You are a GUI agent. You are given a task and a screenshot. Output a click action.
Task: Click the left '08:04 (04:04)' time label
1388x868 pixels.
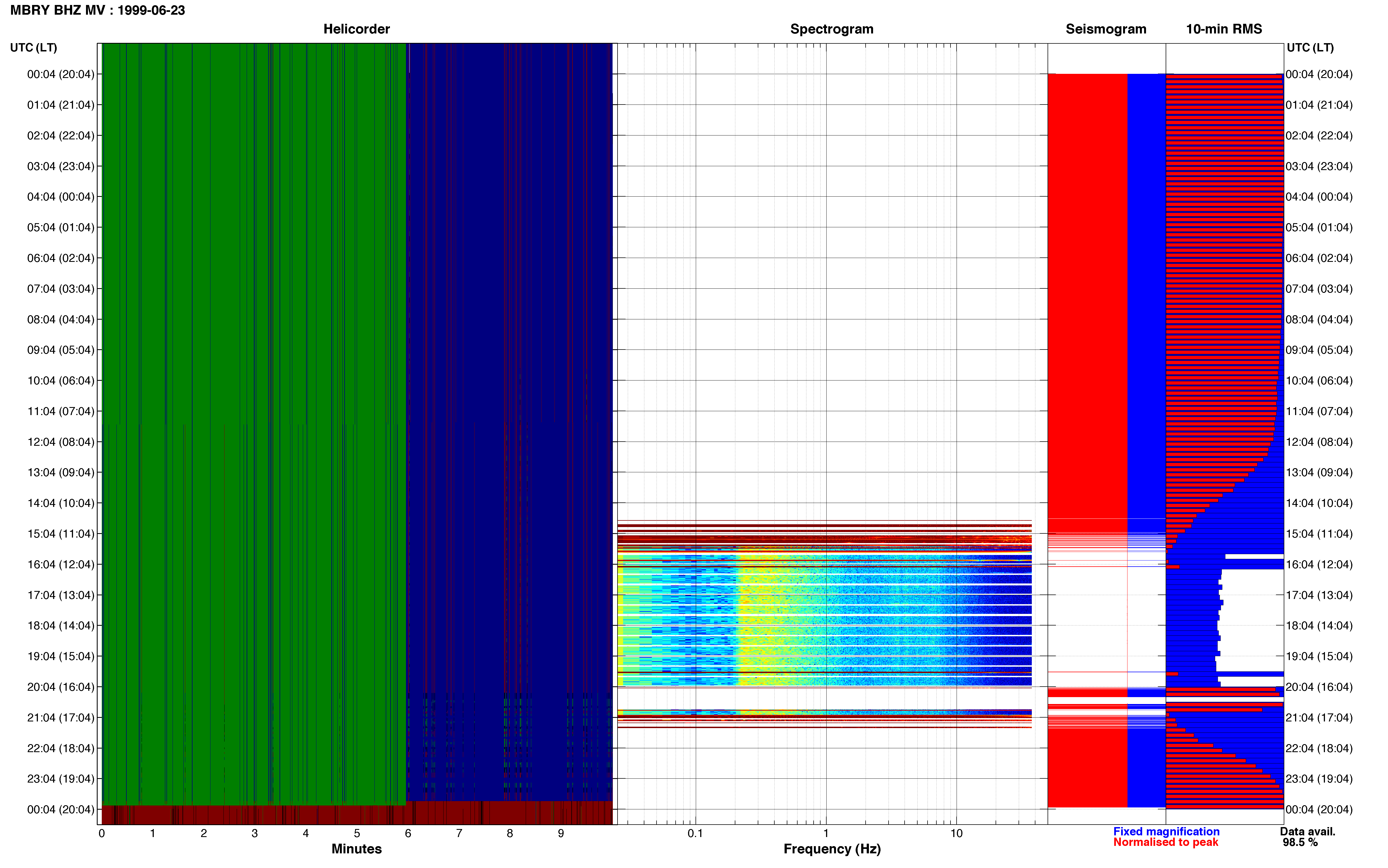click(x=61, y=319)
